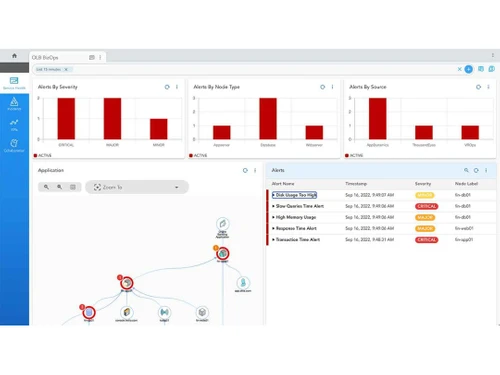The height and width of the screenshot is (375, 500).
Task: Select the Online Banking Application topology node
Action: click(223, 224)
